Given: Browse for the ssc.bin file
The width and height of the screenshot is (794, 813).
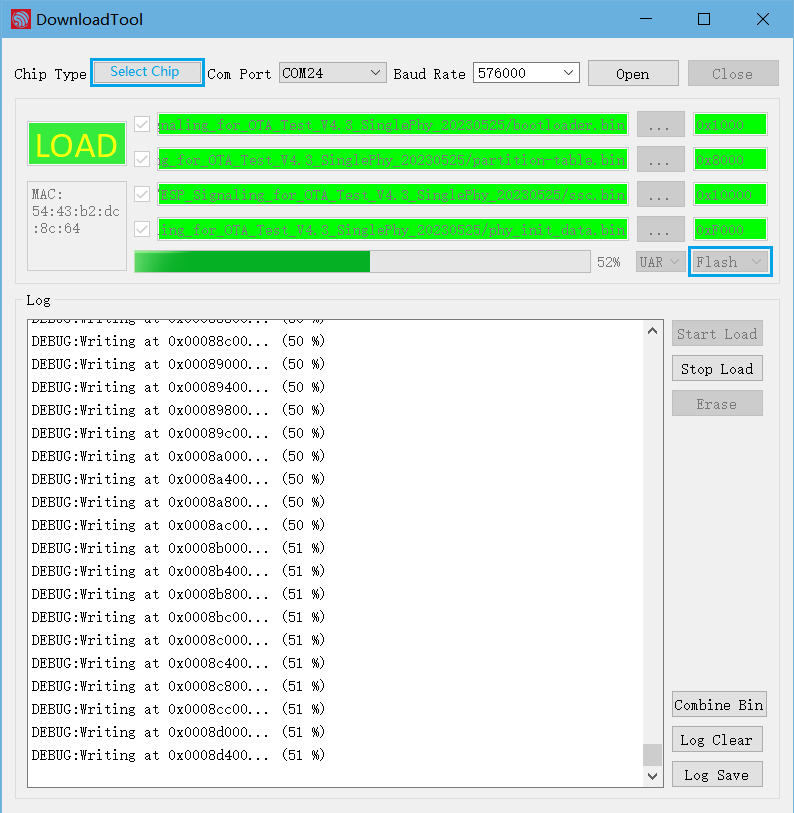Looking at the screenshot, I should 660,194.
